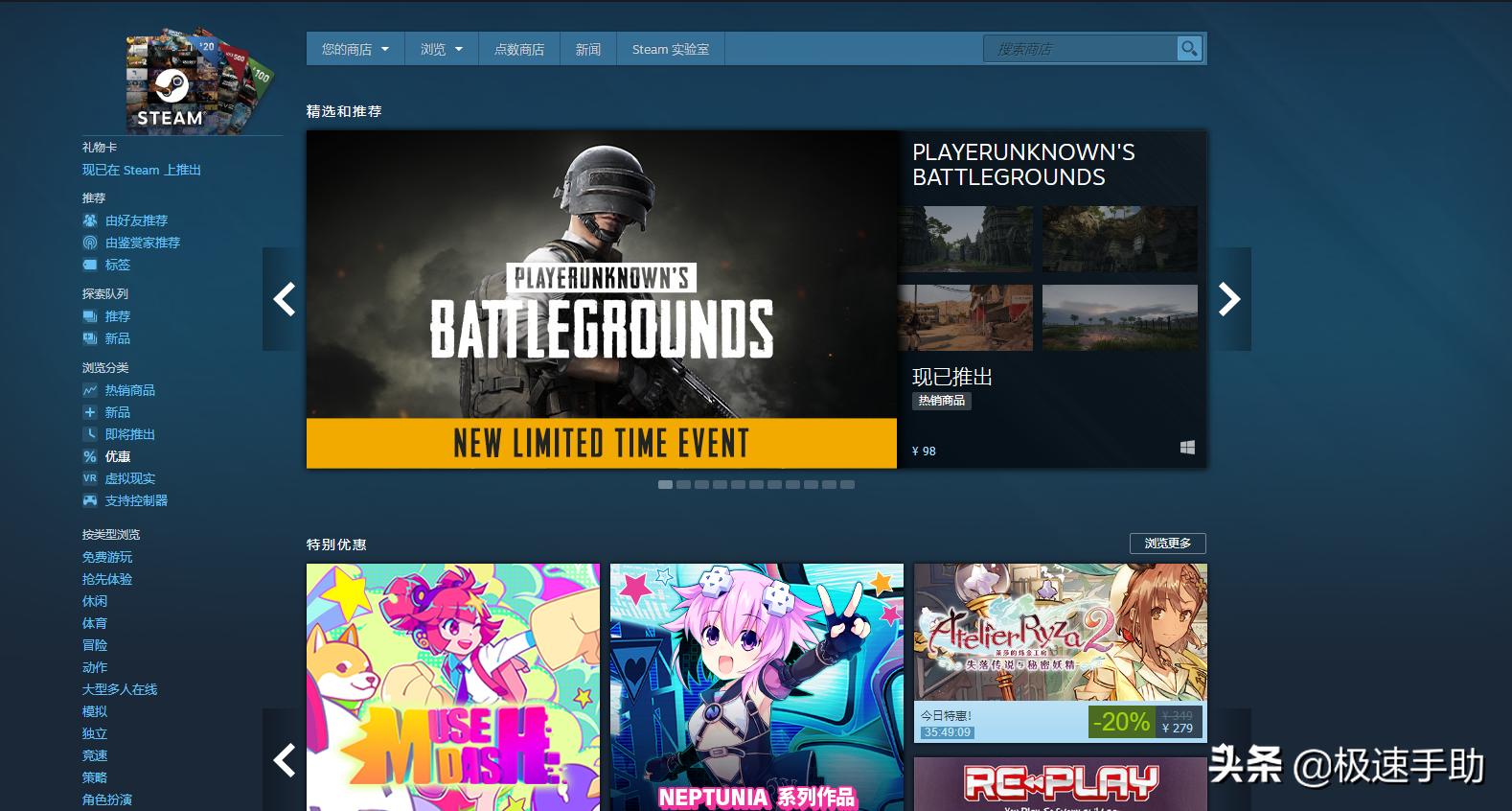Open the Atelier Ryza 2 deal thumbnail
The height and width of the screenshot is (811, 1512).
click(1060, 633)
